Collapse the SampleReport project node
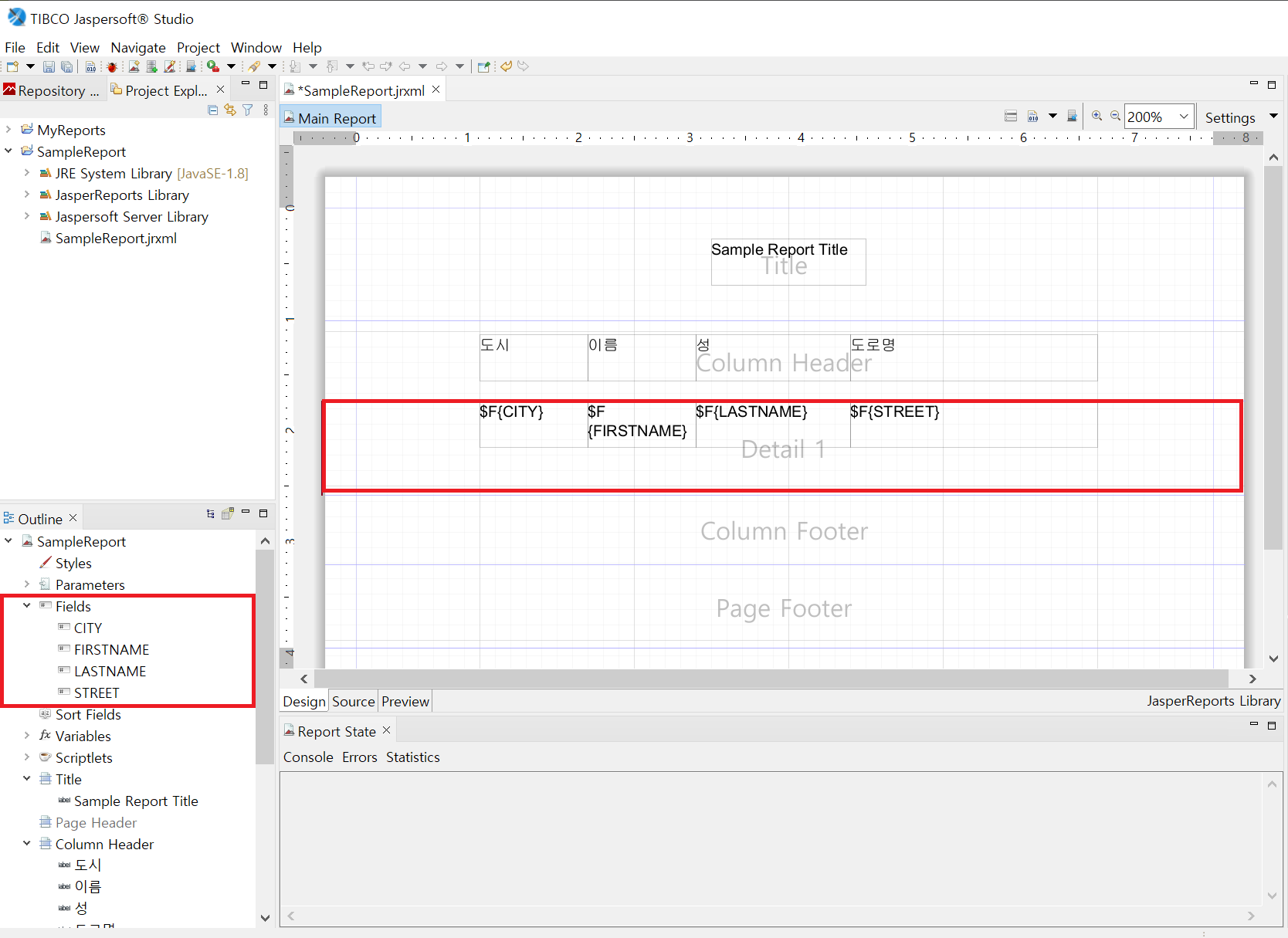Viewport: 1288px width, 938px height. [8, 151]
